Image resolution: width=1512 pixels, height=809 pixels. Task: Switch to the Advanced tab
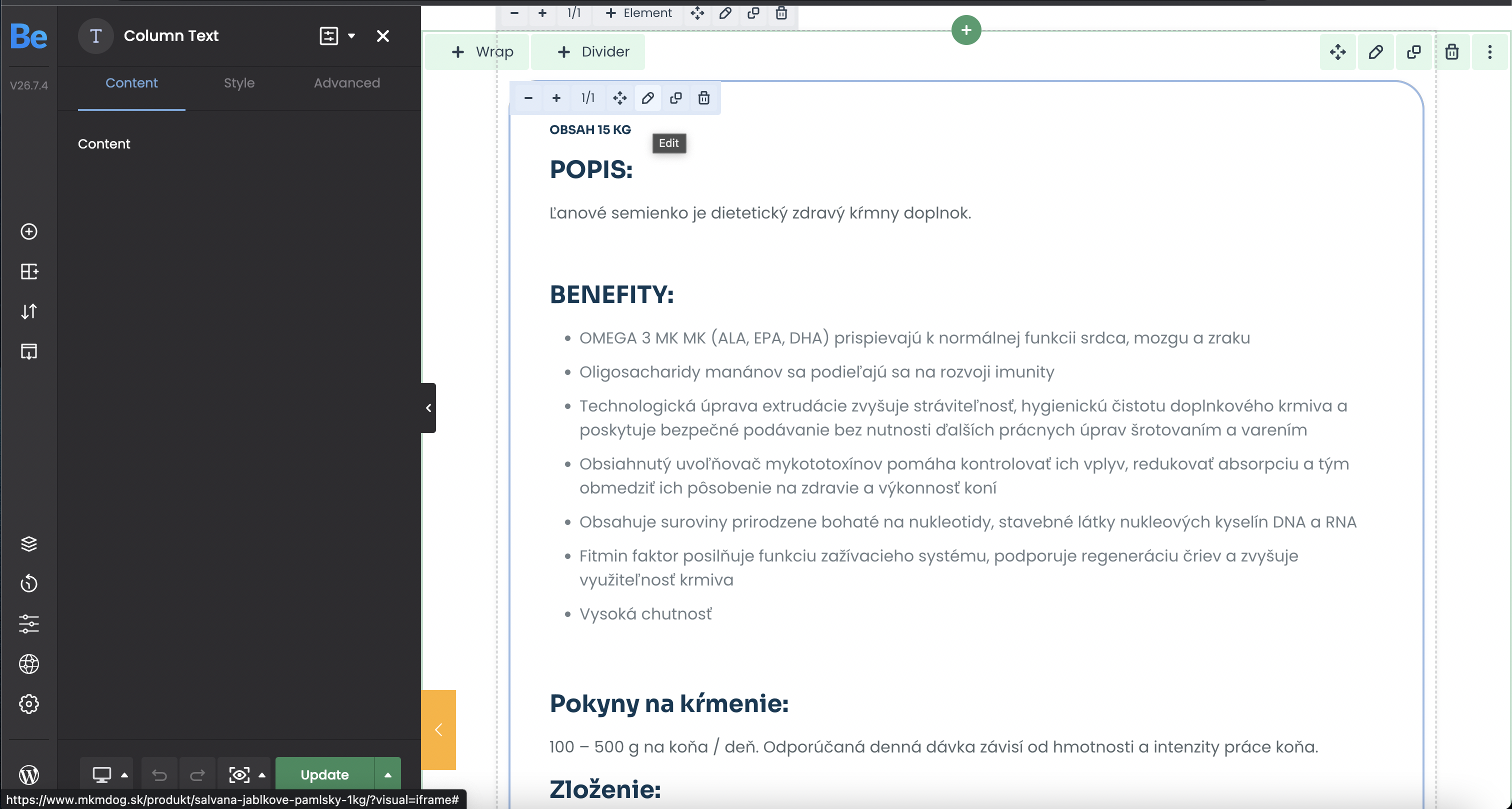tap(347, 83)
